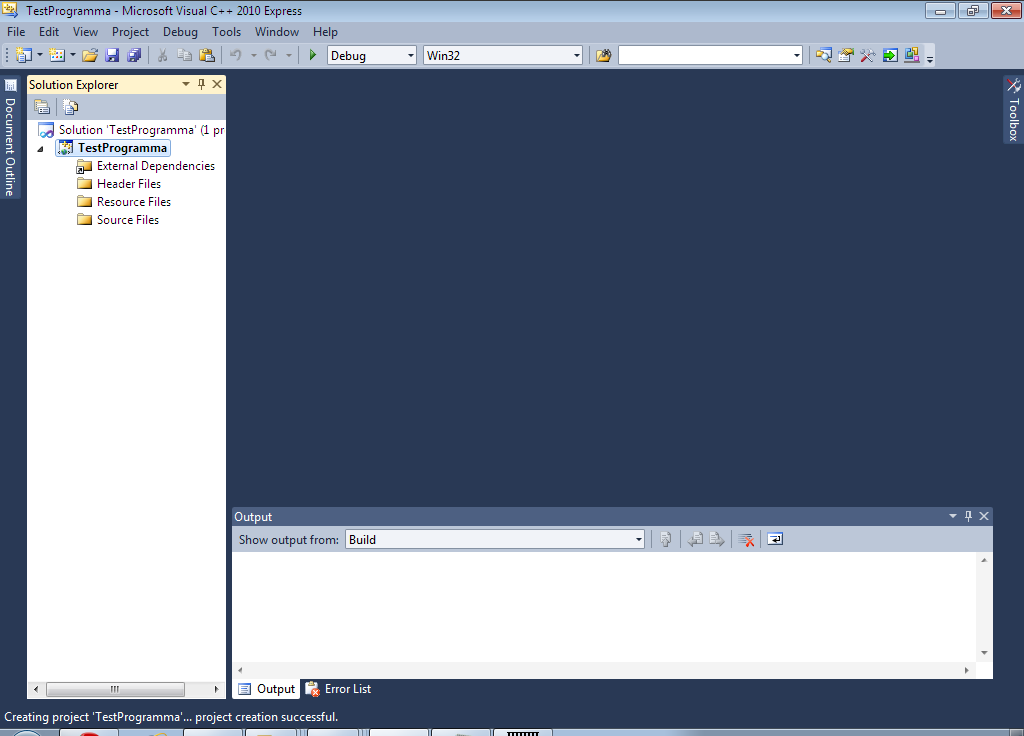Click the Properties icon in Solution Explorer
This screenshot has width=1024, height=736.
tap(42, 106)
